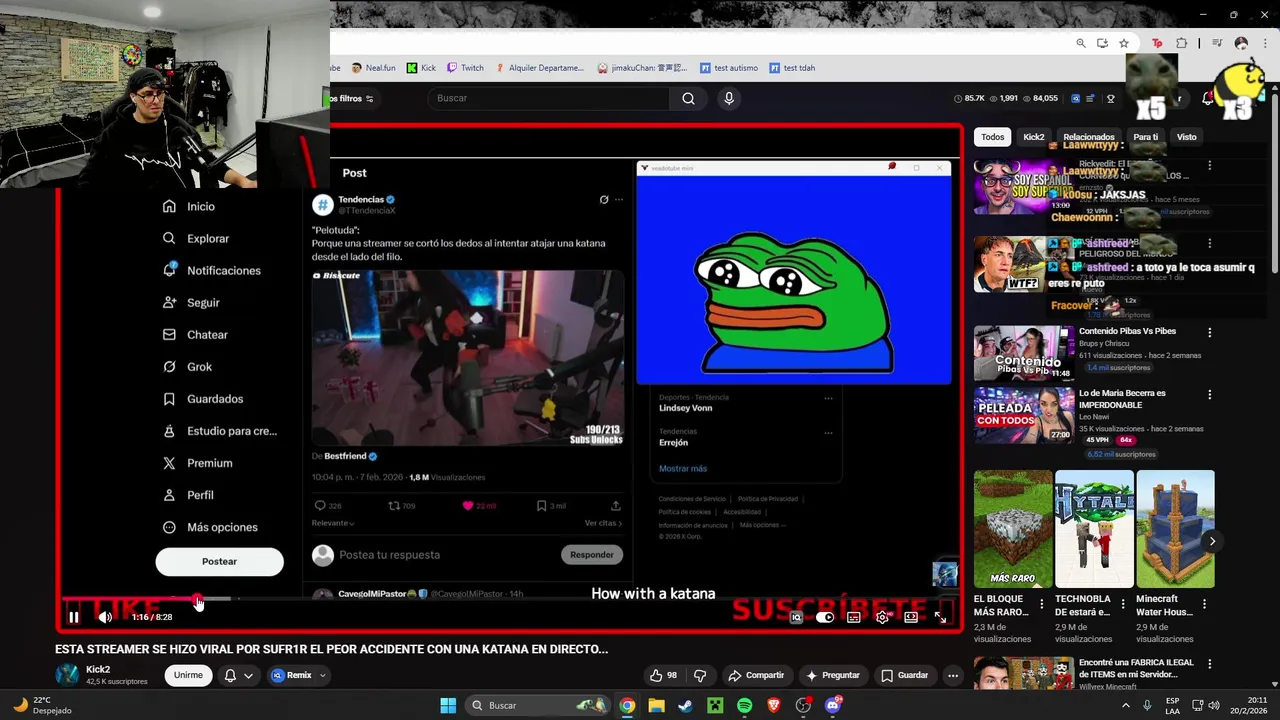Open Minecraft from the taskbar
Image resolution: width=1280 pixels, height=720 pixels.
click(715, 705)
